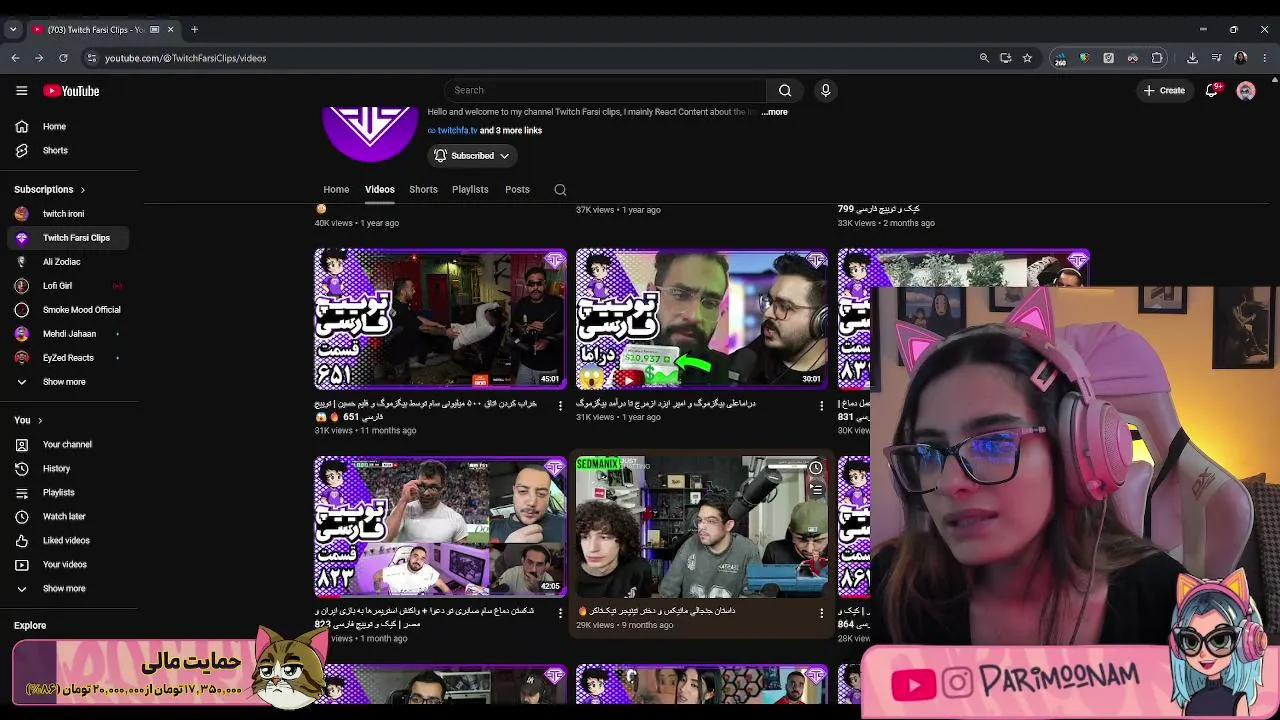
Task: View site information icon in address bar
Action: (x=91, y=58)
